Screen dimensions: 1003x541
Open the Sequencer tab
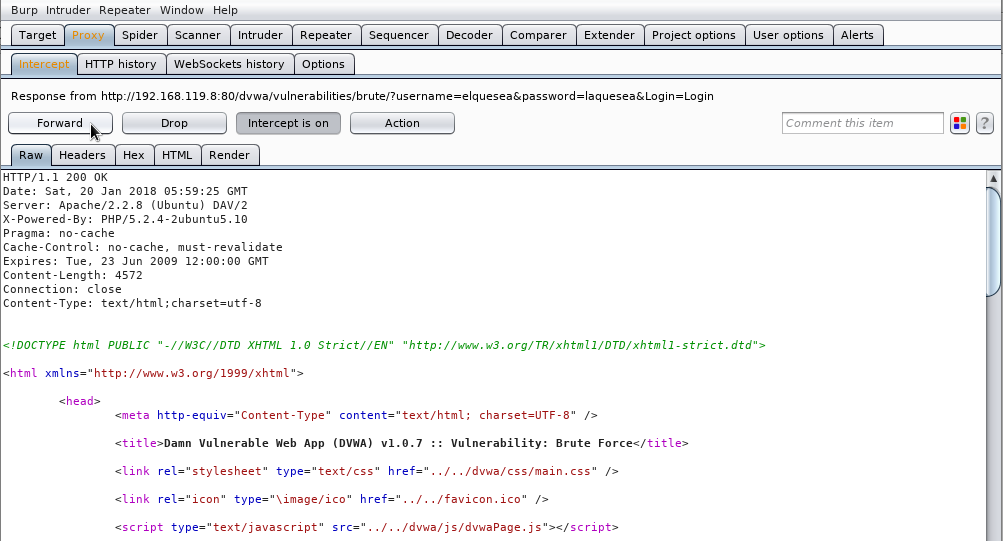399,35
